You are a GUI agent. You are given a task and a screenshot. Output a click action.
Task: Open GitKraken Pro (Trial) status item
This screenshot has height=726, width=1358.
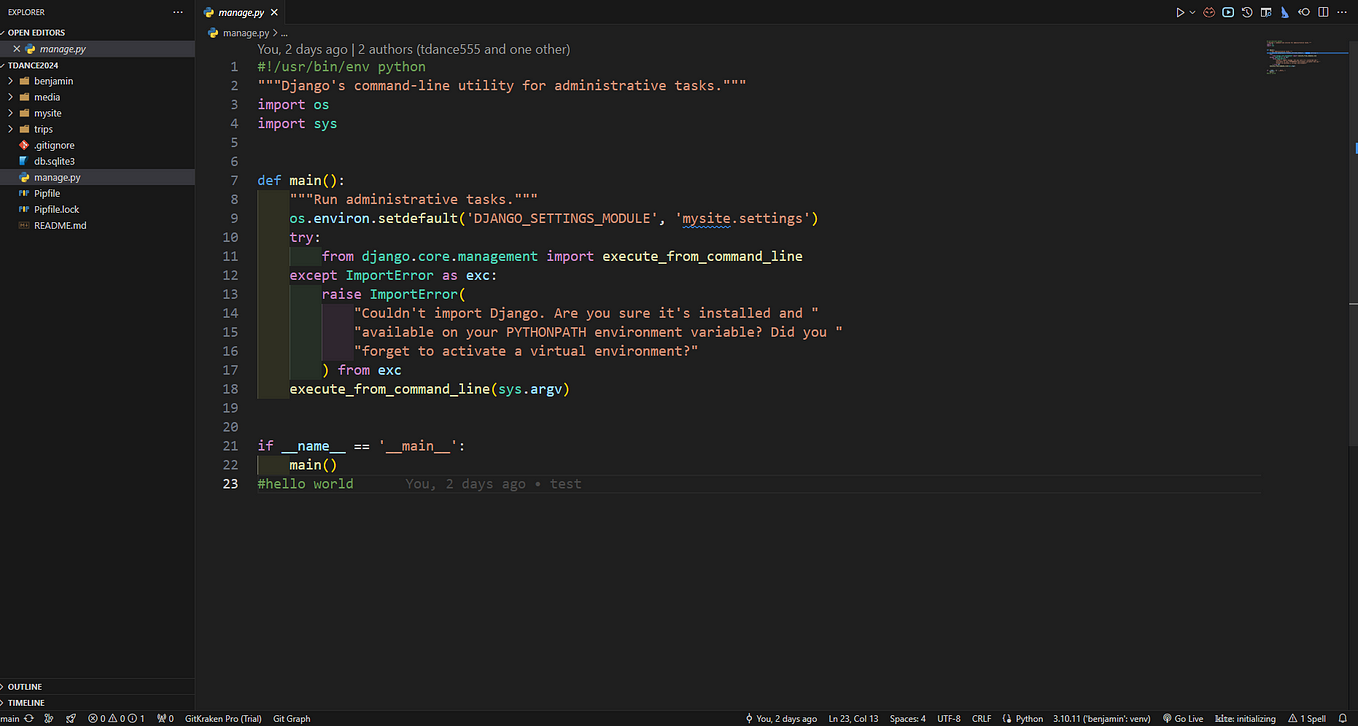(x=223, y=718)
